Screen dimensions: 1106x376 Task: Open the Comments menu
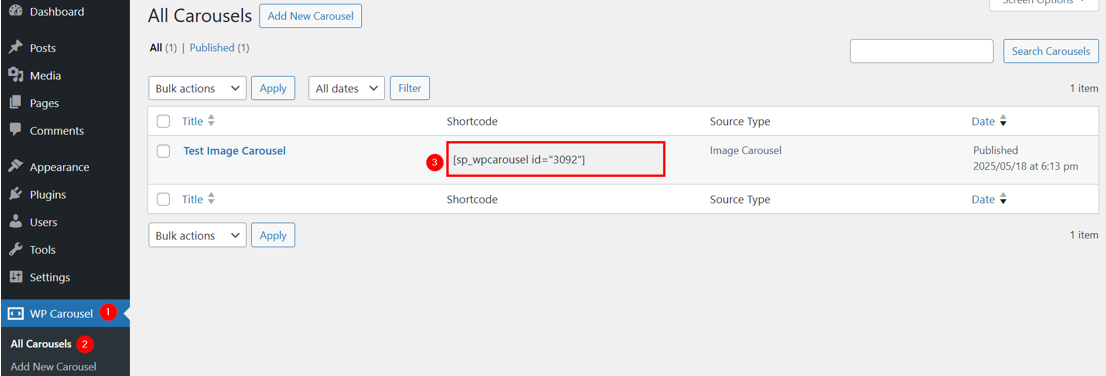pos(65,131)
